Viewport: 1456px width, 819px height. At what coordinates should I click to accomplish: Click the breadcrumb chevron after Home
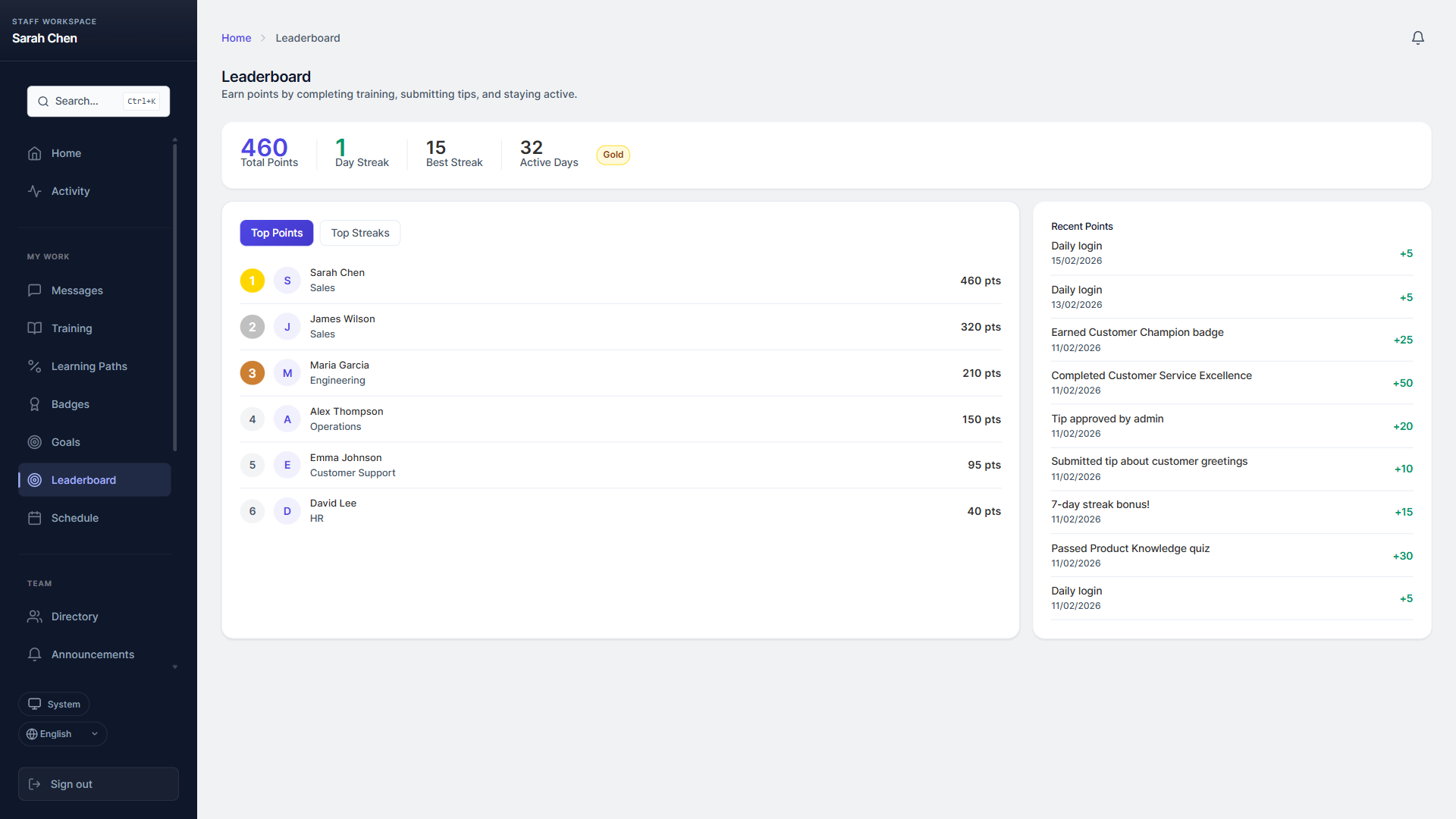click(263, 38)
